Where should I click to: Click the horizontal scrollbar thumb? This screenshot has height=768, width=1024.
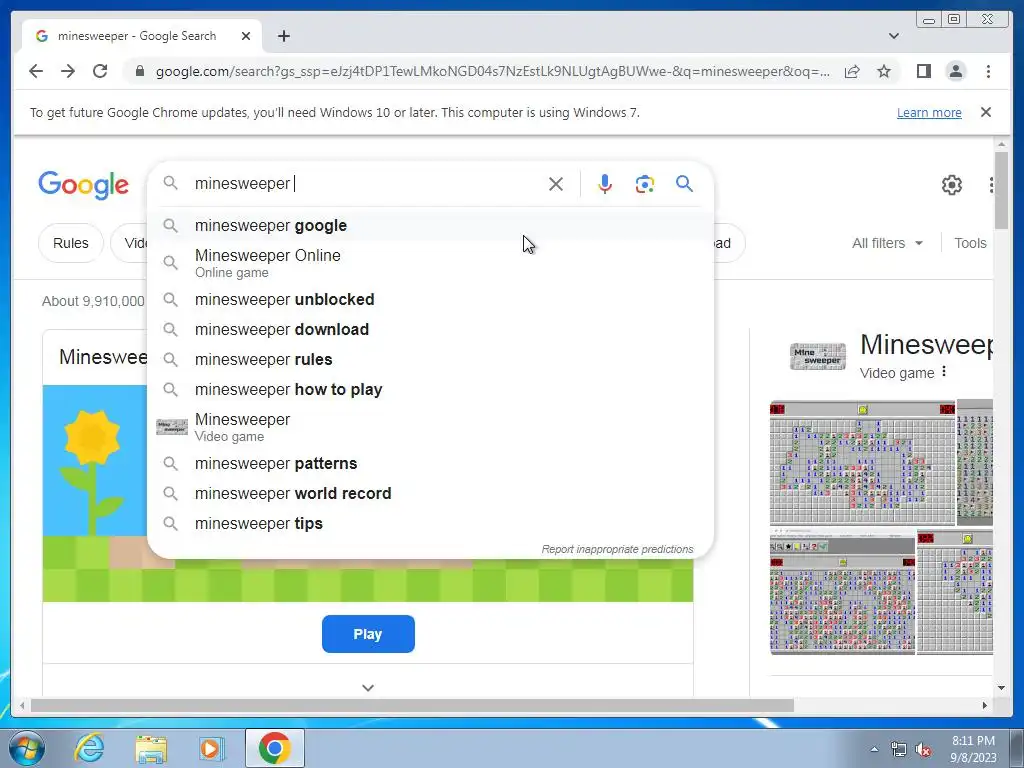point(412,705)
